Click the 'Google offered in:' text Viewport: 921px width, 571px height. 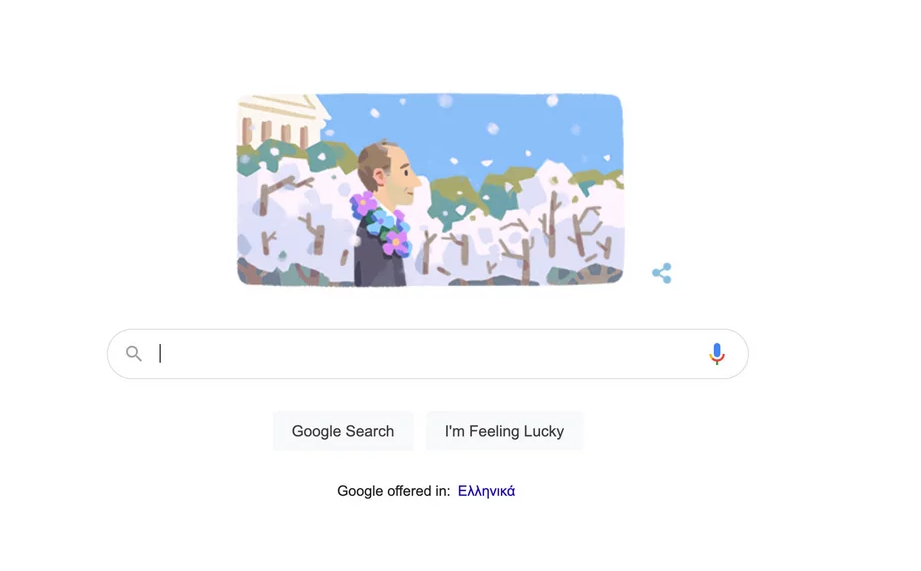(x=394, y=491)
